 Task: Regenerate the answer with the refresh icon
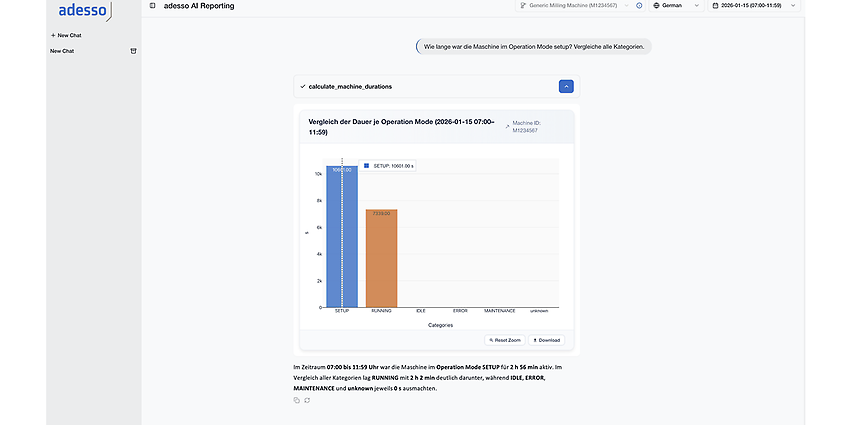[307, 400]
